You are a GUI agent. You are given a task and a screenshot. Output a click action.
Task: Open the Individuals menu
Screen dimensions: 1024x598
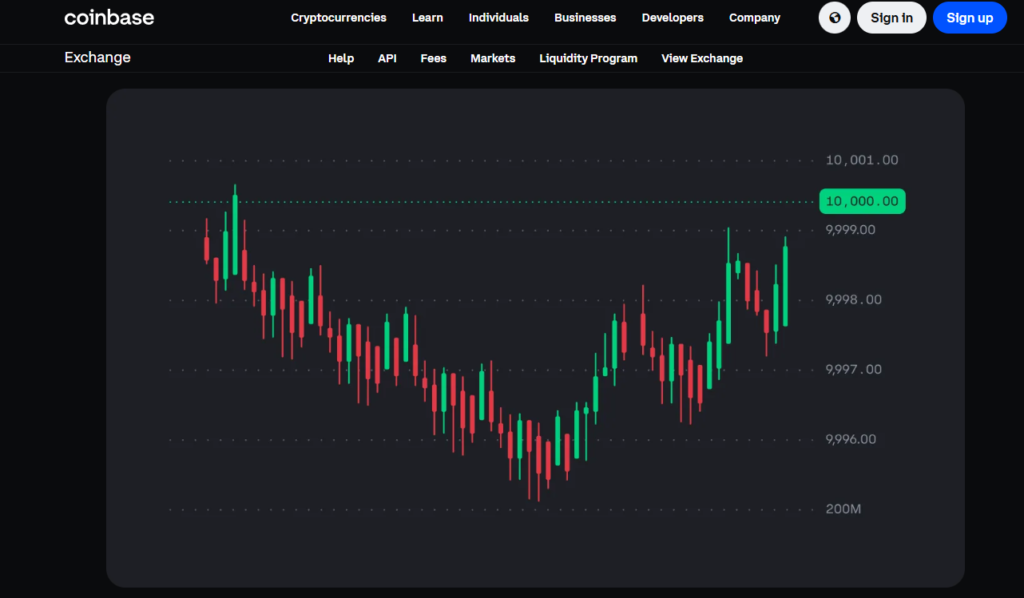pos(498,18)
